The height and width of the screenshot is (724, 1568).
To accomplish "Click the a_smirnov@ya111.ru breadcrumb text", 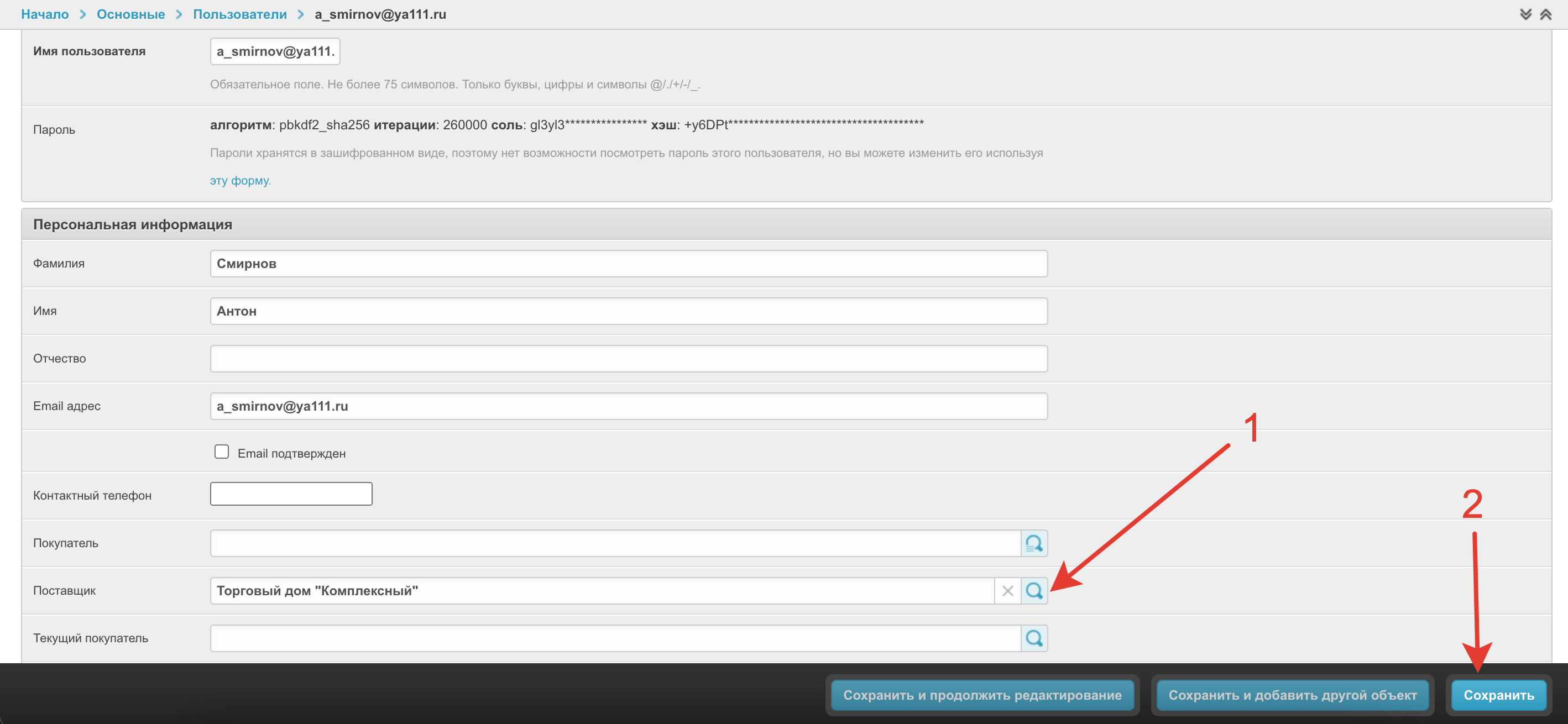I will [380, 14].
